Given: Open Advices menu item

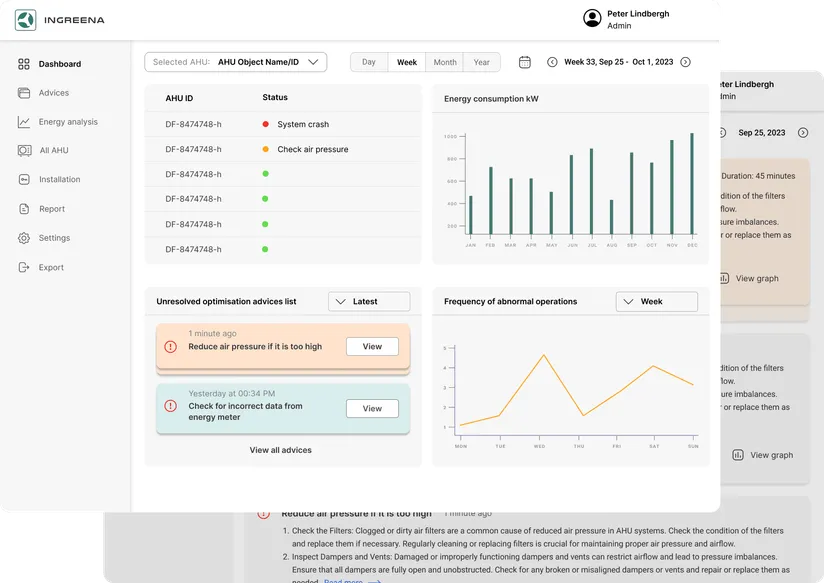Looking at the screenshot, I should click(54, 93).
